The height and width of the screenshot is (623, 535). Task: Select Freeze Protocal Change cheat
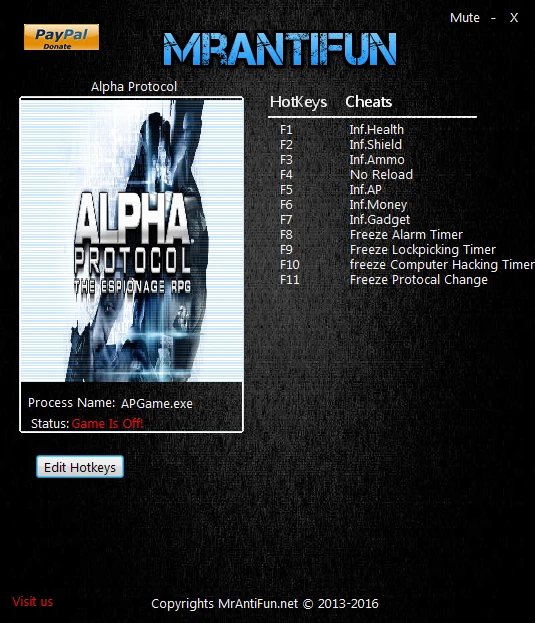tap(418, 280)
